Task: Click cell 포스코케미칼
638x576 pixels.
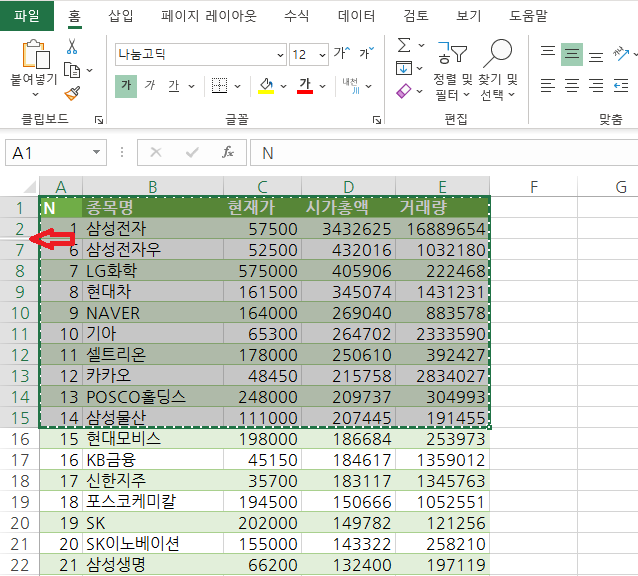Action: [153, 502]
